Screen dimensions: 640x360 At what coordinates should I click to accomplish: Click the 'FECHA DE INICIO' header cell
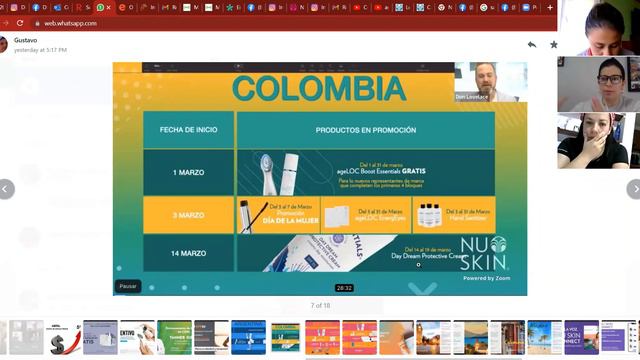click(188, 130)
